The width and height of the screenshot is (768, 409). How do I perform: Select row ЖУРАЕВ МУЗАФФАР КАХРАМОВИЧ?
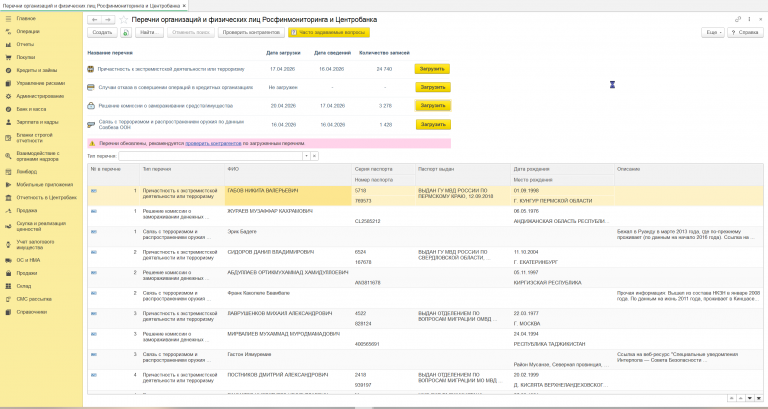pos(425,216)
